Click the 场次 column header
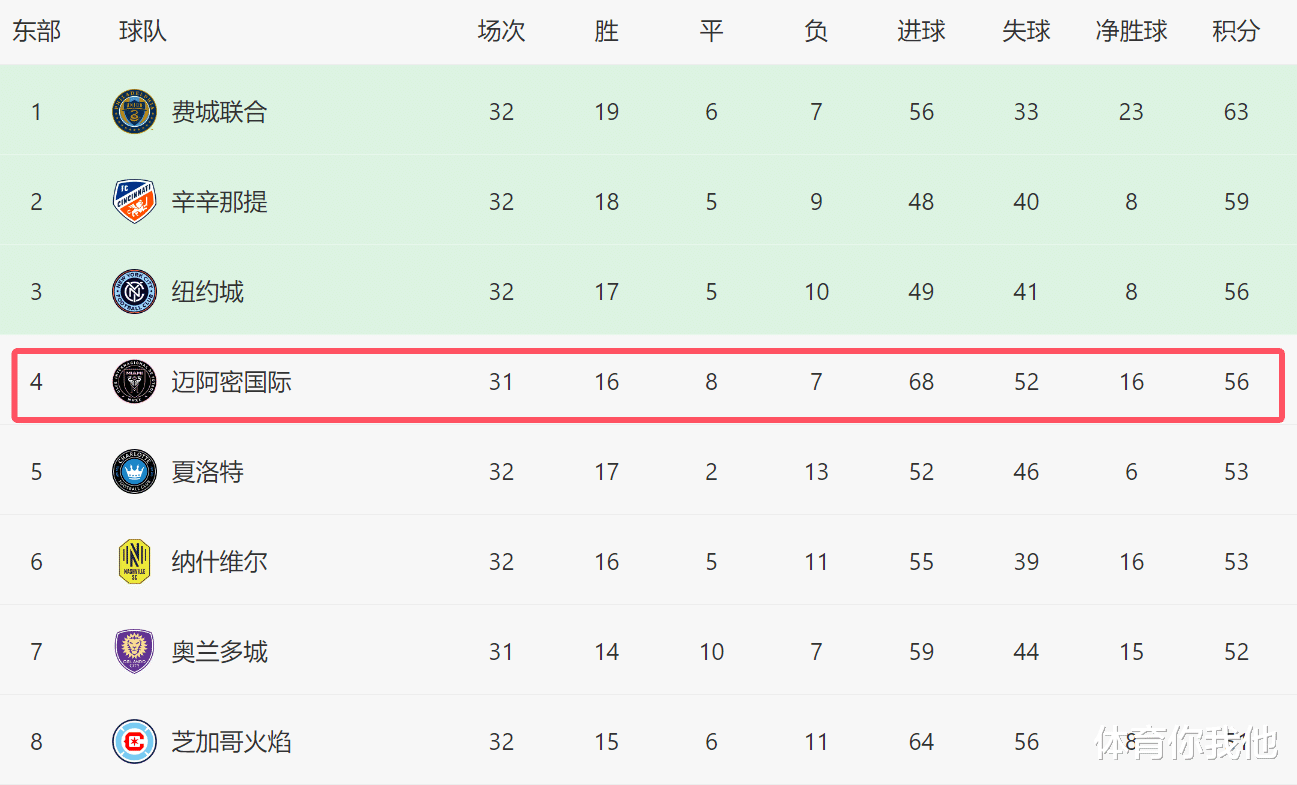1297x785 pixels. 501,31
